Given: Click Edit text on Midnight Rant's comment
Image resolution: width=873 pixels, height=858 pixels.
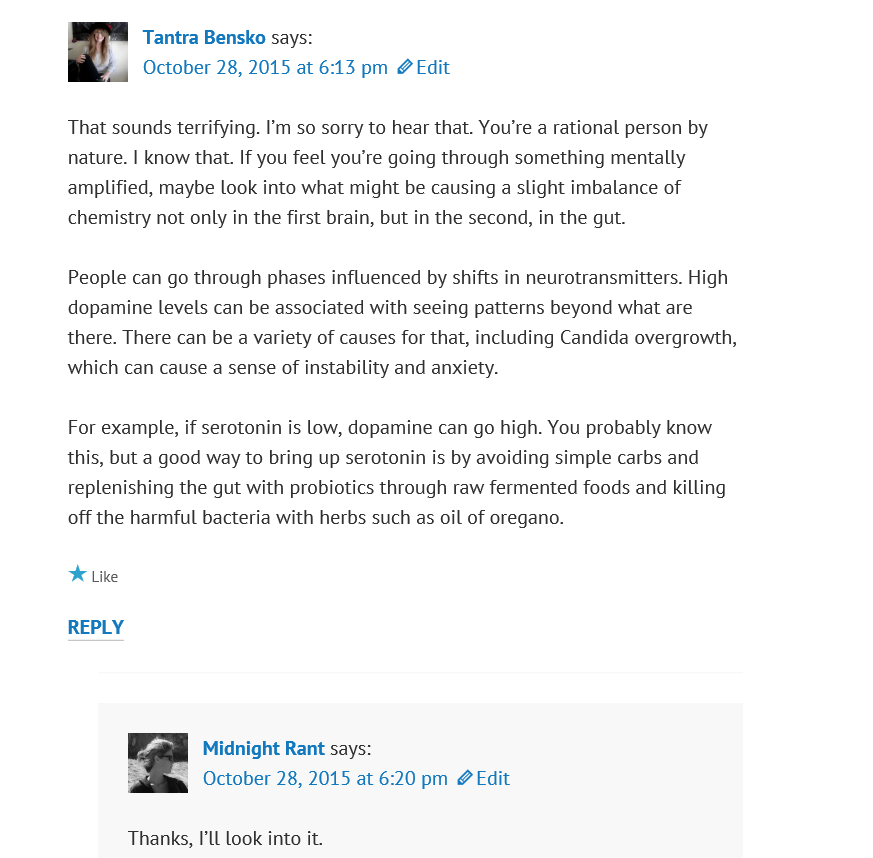Looking at the screenshot, I should point(493,778).
